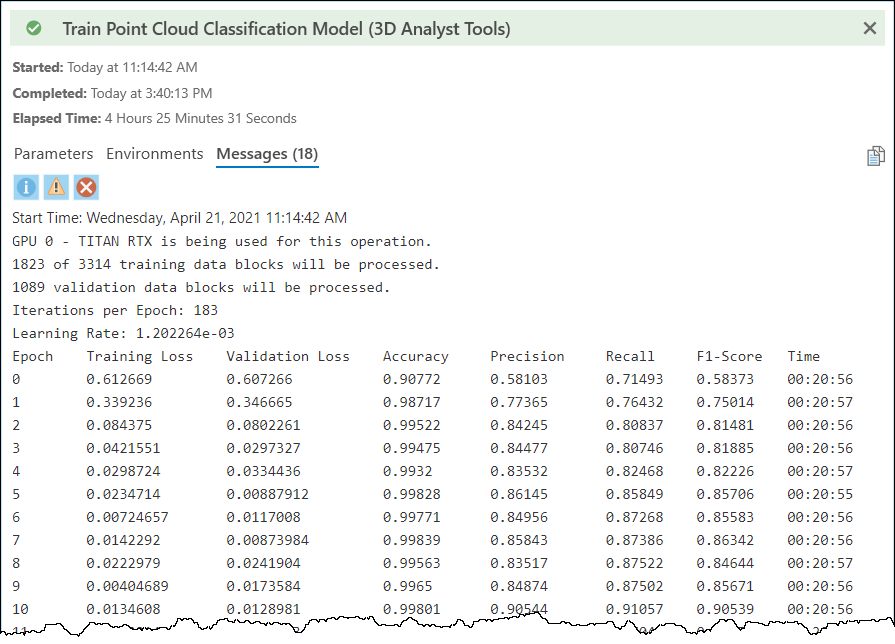Select the Messages (18) tab
895x644 pixels.
point(265,154)
